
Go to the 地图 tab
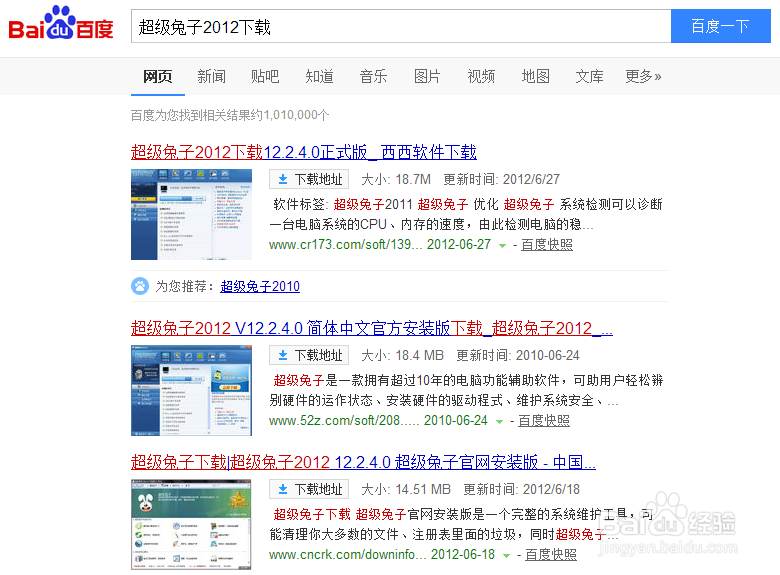(535, 77)
